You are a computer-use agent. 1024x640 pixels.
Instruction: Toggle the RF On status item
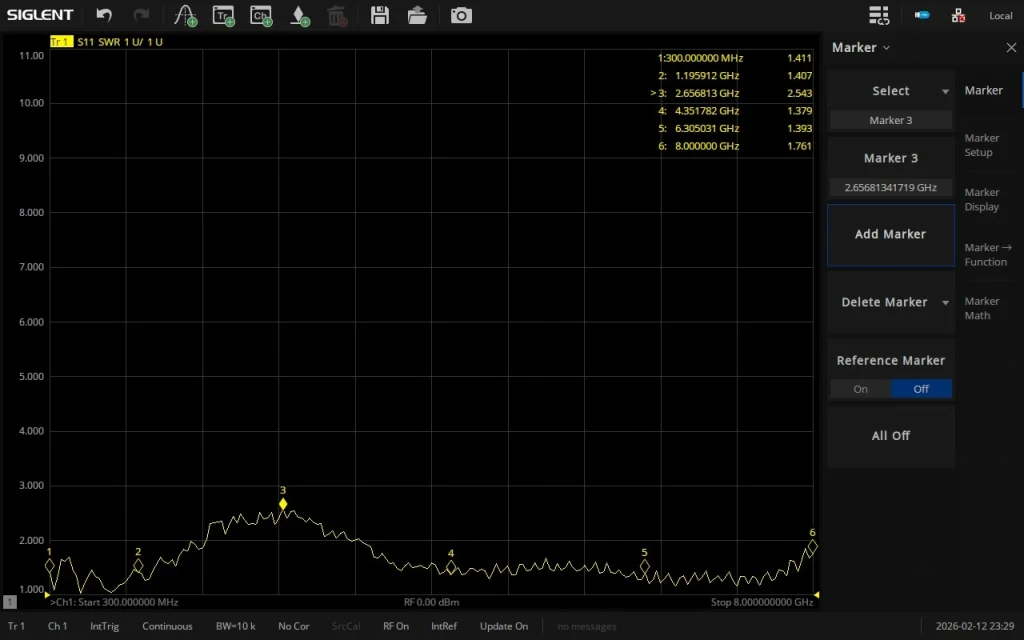coord(396,626)
